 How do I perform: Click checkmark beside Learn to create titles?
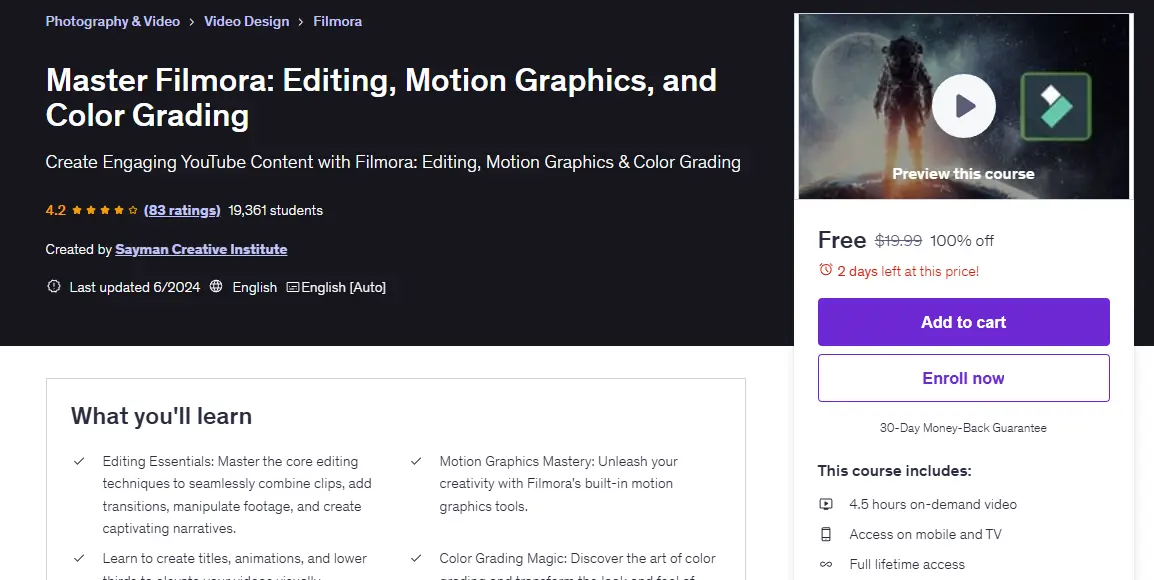79,559
